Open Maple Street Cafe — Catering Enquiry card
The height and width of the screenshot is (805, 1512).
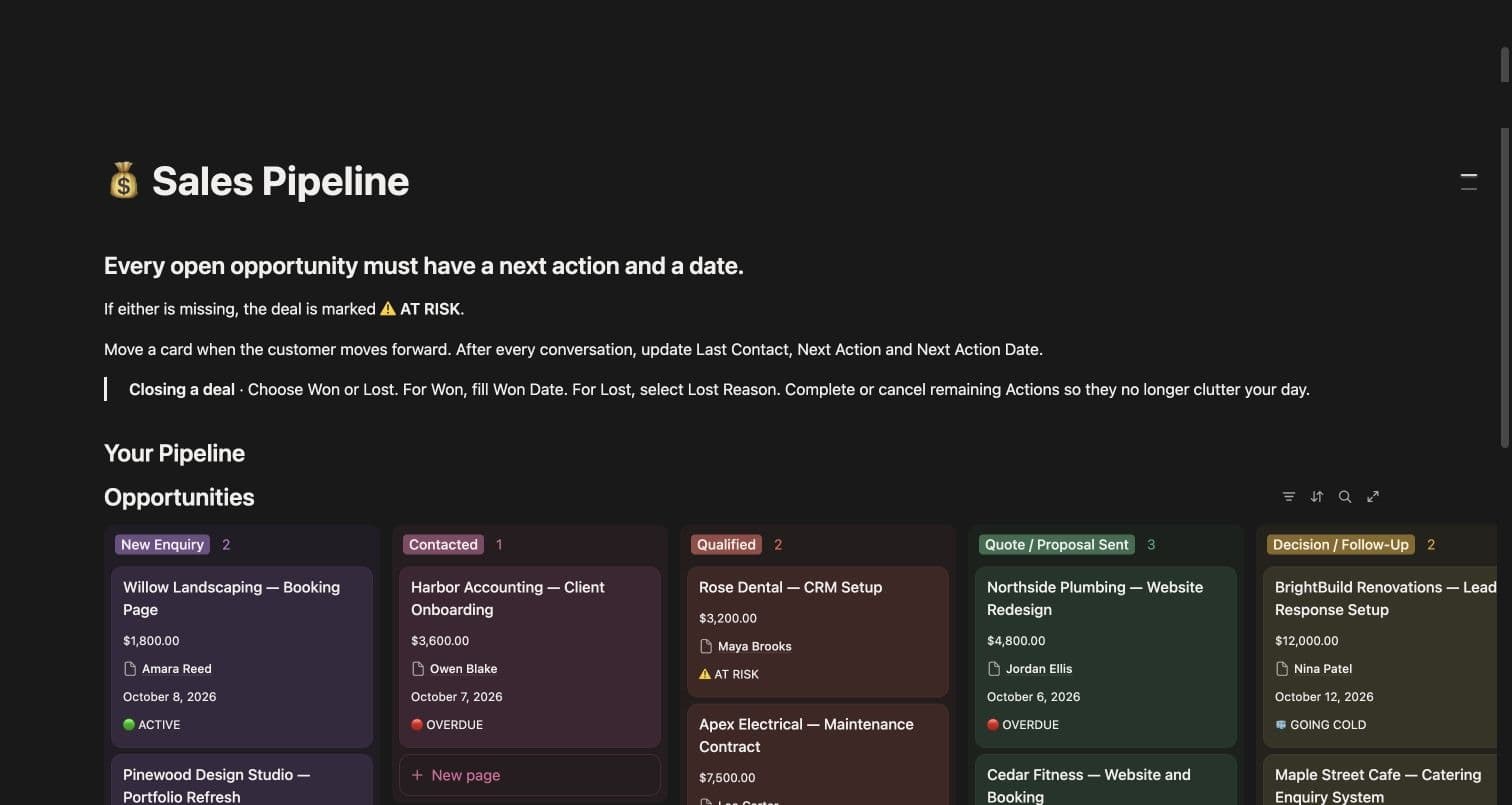1381,780
